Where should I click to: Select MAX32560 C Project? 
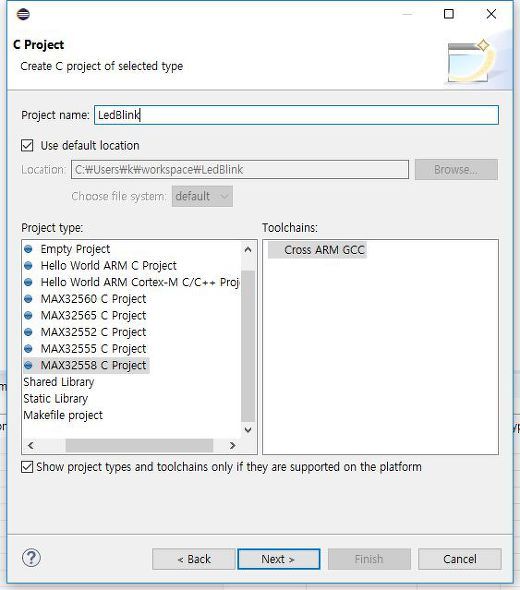(93, 299)
